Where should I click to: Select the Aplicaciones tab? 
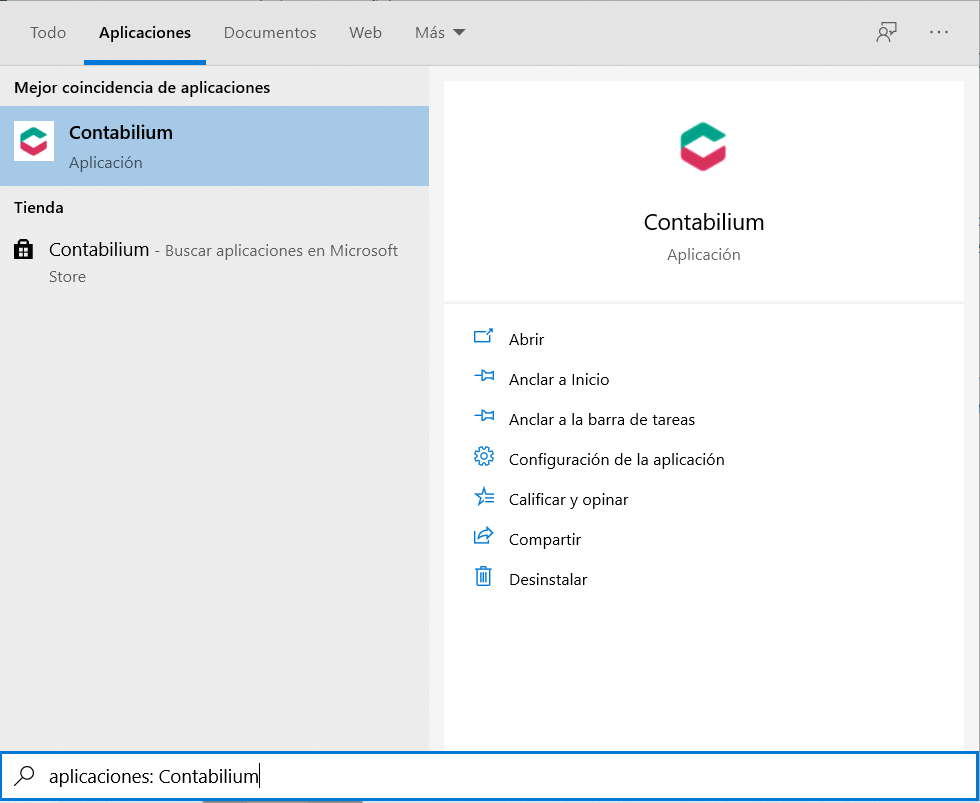[145, 32]
